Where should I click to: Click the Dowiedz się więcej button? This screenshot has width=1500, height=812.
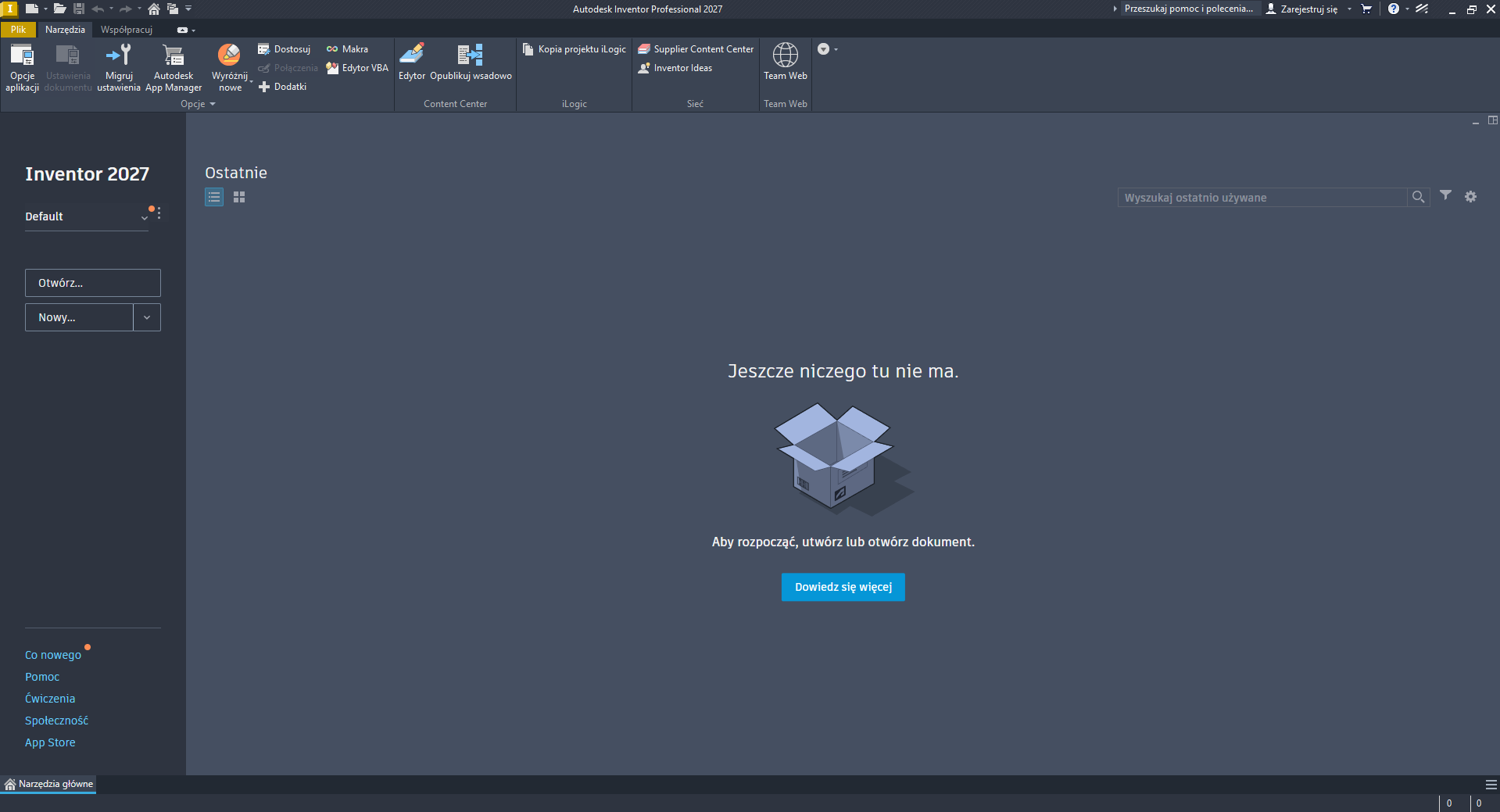click(843, 587)
